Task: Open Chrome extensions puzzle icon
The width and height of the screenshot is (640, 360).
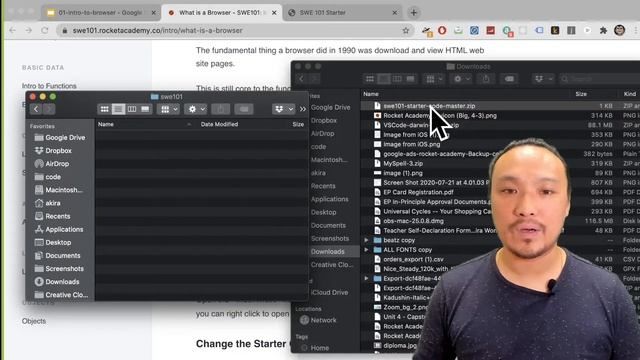Action: [603, 30]
